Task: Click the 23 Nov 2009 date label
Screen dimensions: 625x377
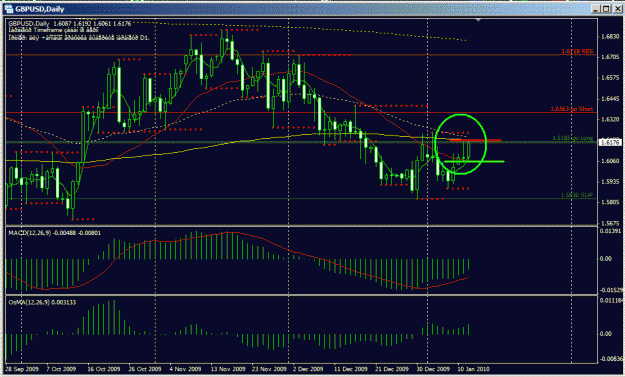Action: click(269, 369)
